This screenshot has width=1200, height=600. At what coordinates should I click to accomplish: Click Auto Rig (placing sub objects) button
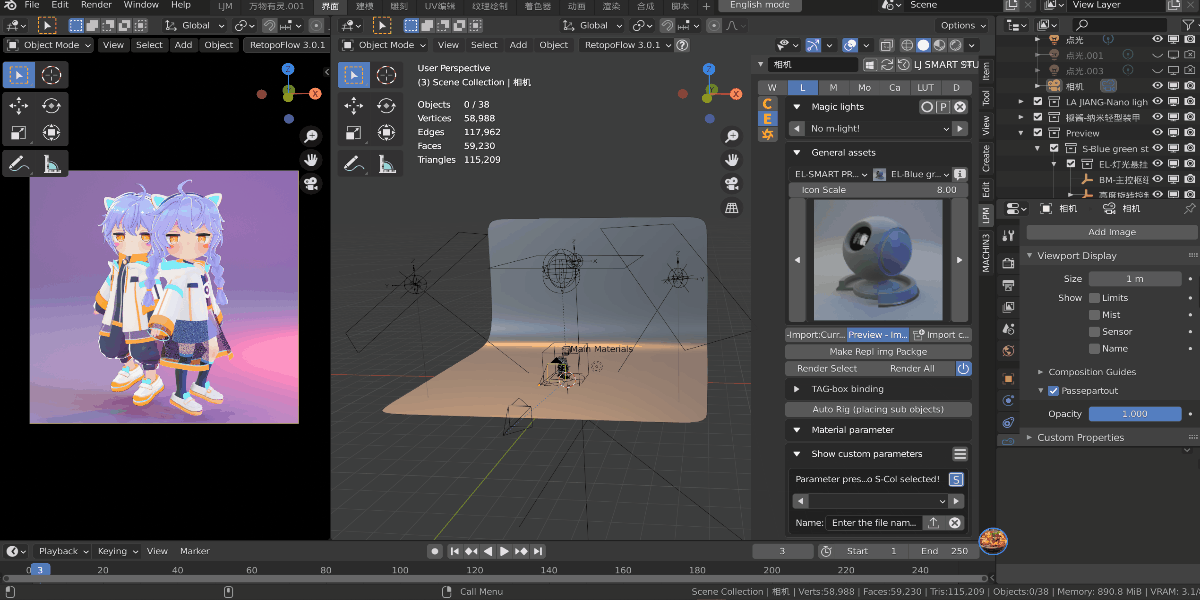pos(878,409)
